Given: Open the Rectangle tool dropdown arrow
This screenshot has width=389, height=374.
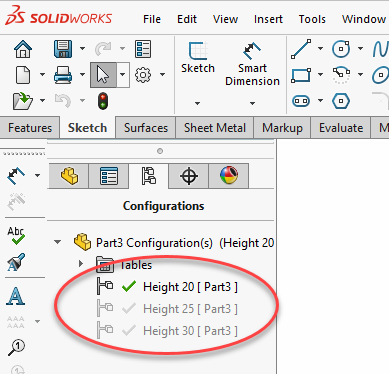Looking at the screenshot, I should click(x=320, y=74).
